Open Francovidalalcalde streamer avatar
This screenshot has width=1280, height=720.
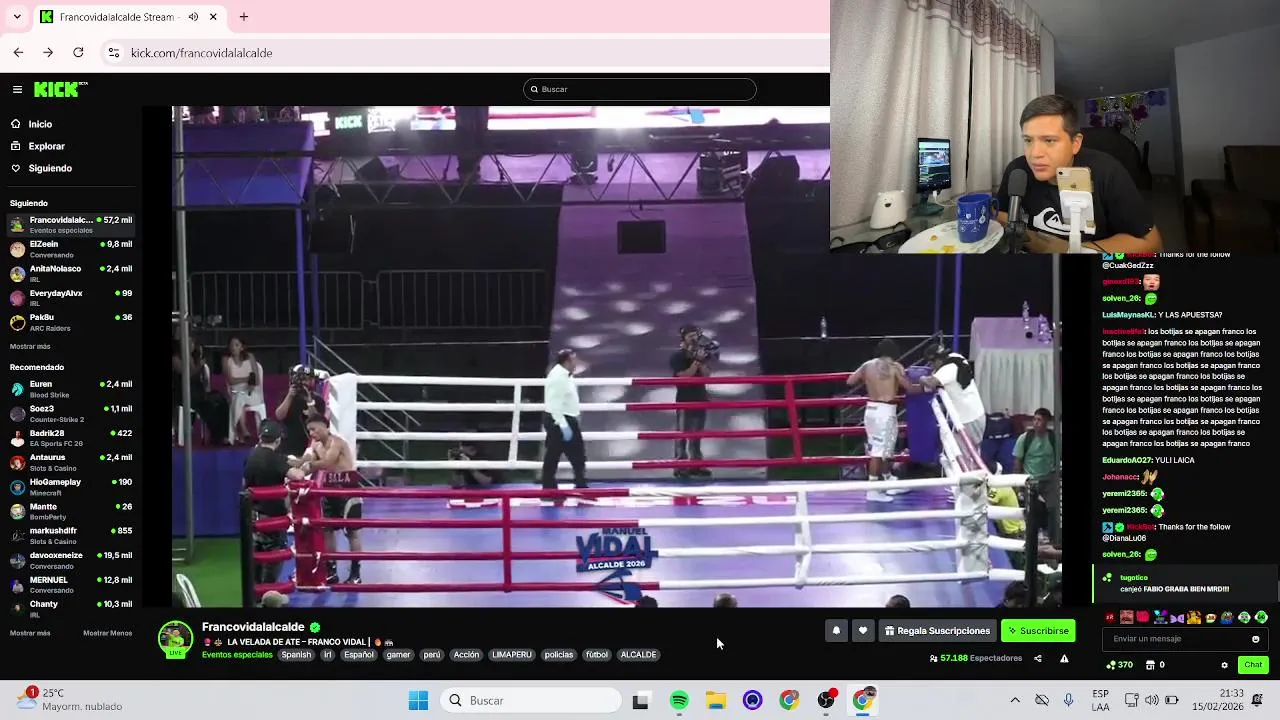pos(175,639)
